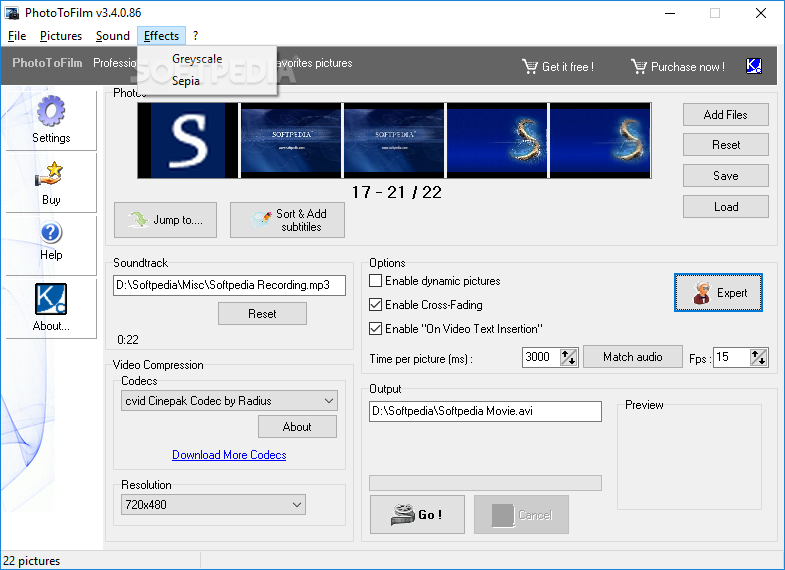Adjust the Fps spinner arrows
Image resolution: width=785 pixels, height=570 pixels.
(x=758, y=357)
